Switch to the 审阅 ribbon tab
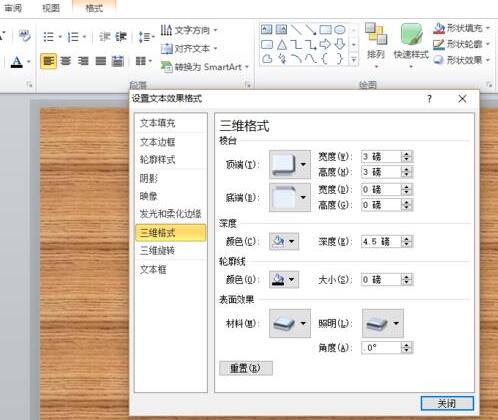 pyautogui.click(x=13, y=8)
